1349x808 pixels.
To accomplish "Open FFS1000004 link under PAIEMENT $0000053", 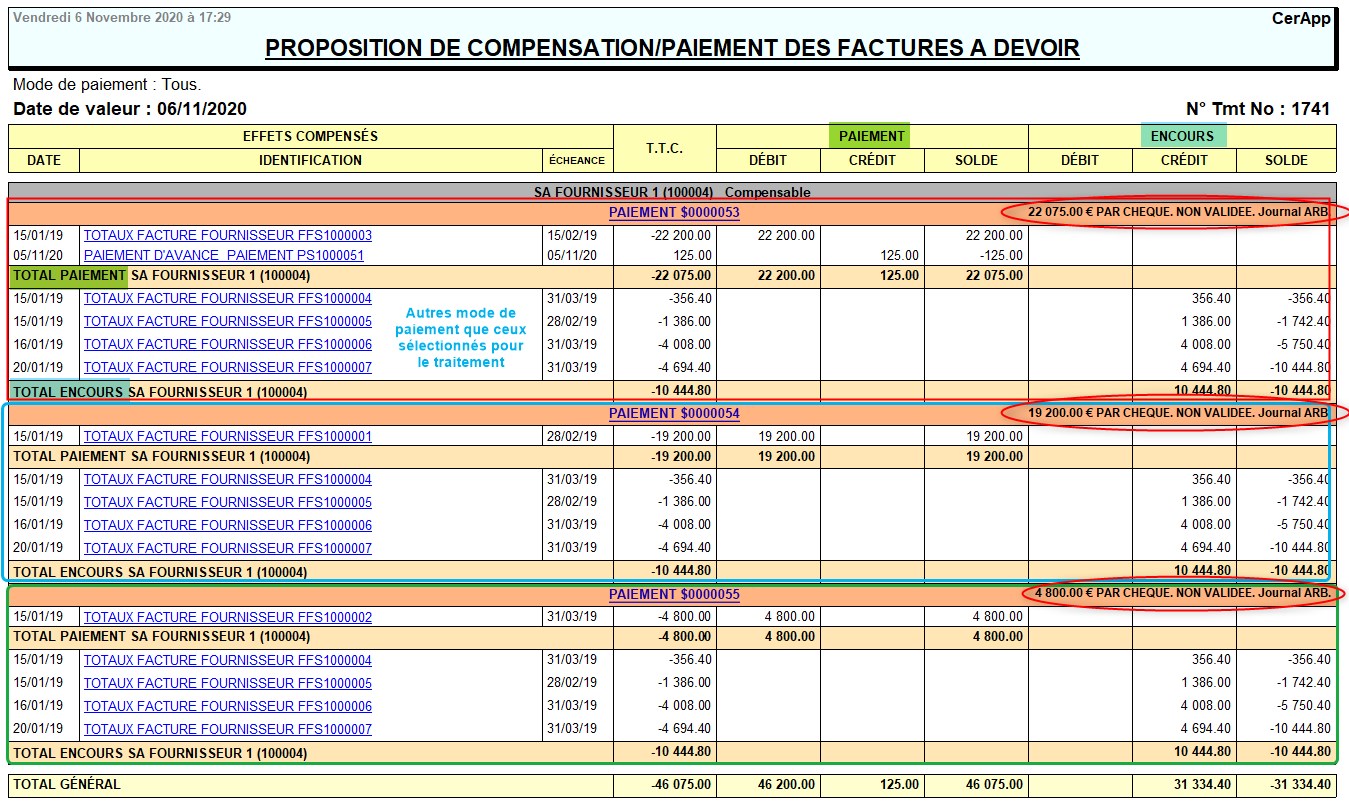I will (x=227, y=298).
